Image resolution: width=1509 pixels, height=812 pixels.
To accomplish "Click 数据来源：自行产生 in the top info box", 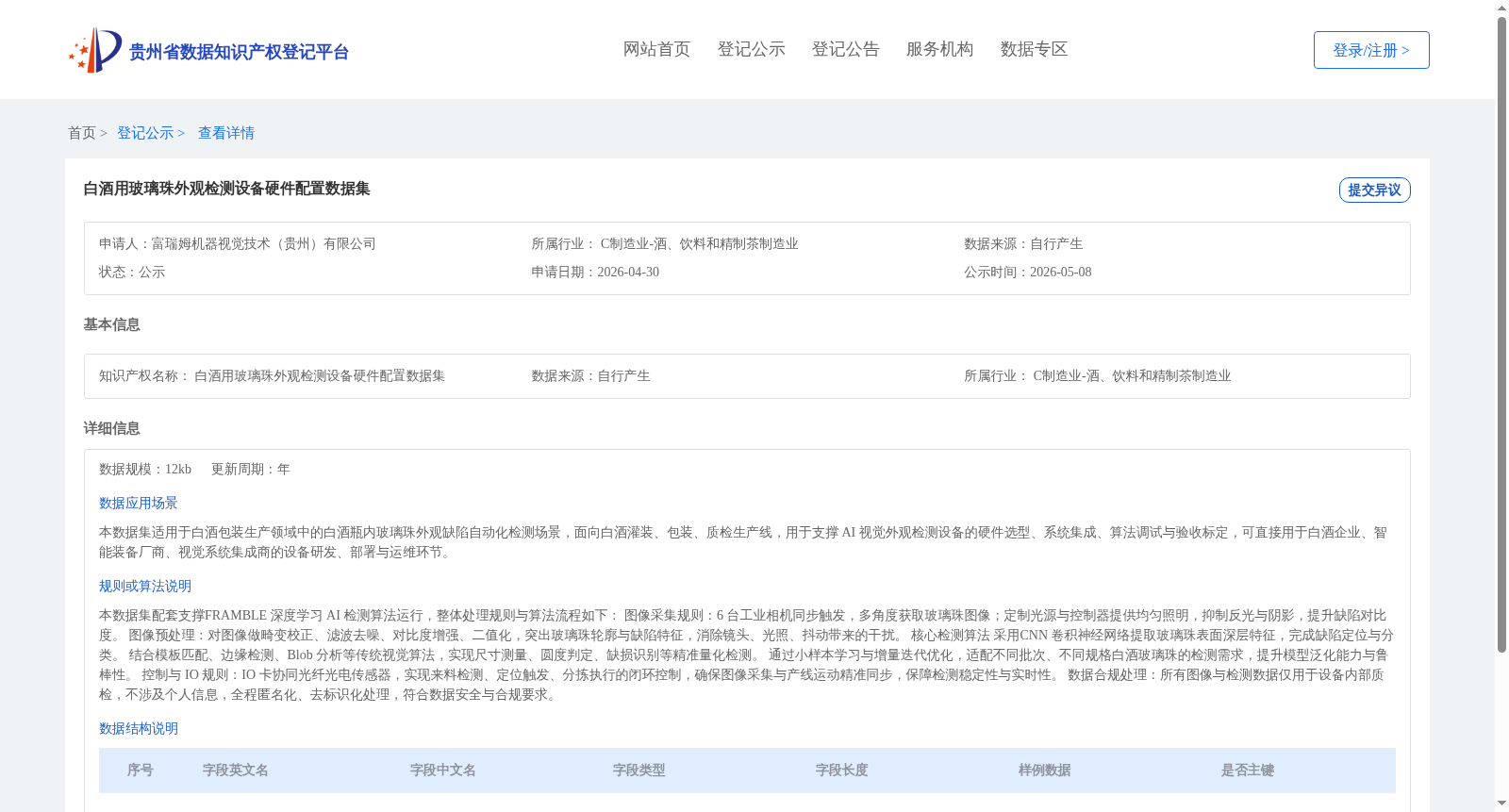I will pyautogui.click(x=1023, y=243).
